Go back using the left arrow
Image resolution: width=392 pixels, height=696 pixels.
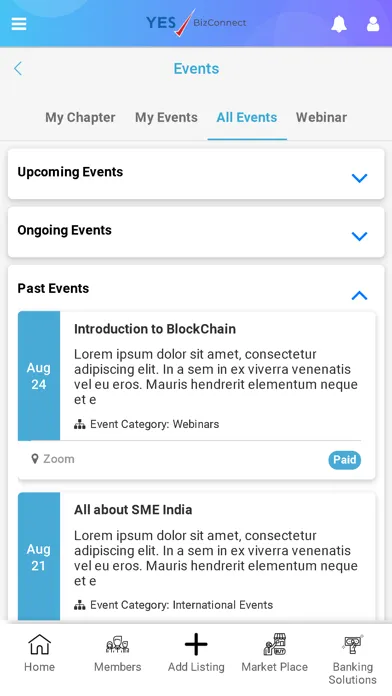(x=18, y=68)
